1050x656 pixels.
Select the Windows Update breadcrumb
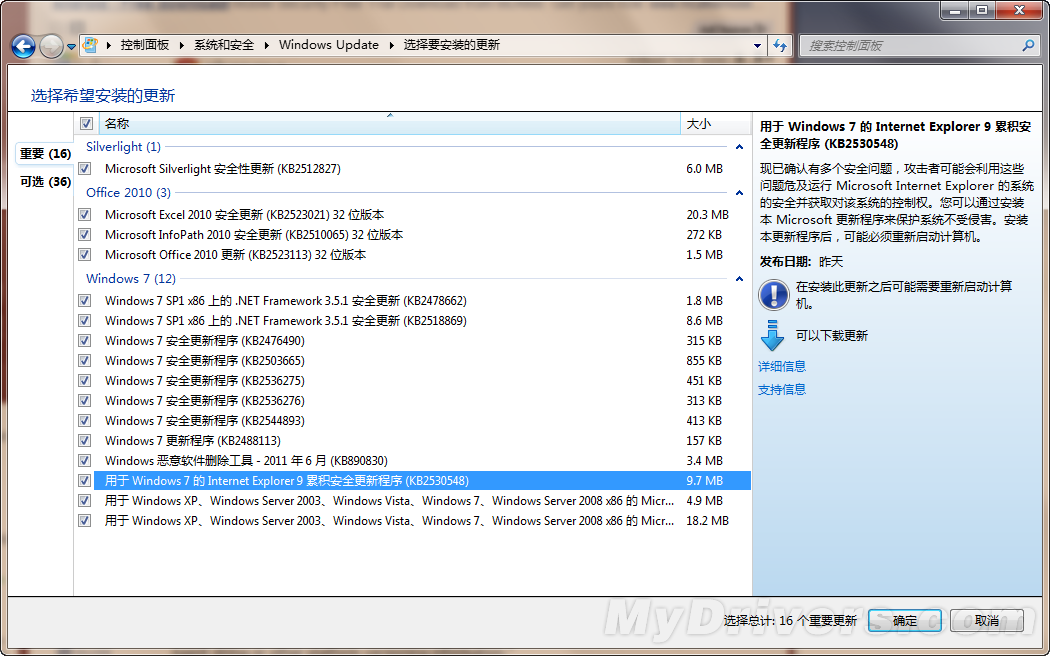[x=329, y=45]
